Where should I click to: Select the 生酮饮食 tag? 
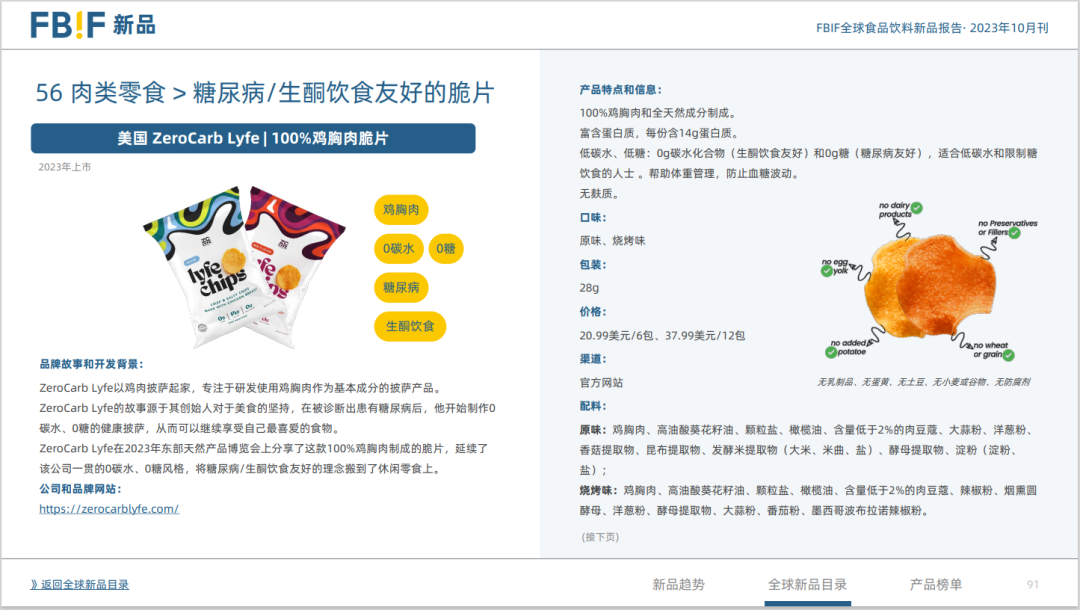pos(409,326)
